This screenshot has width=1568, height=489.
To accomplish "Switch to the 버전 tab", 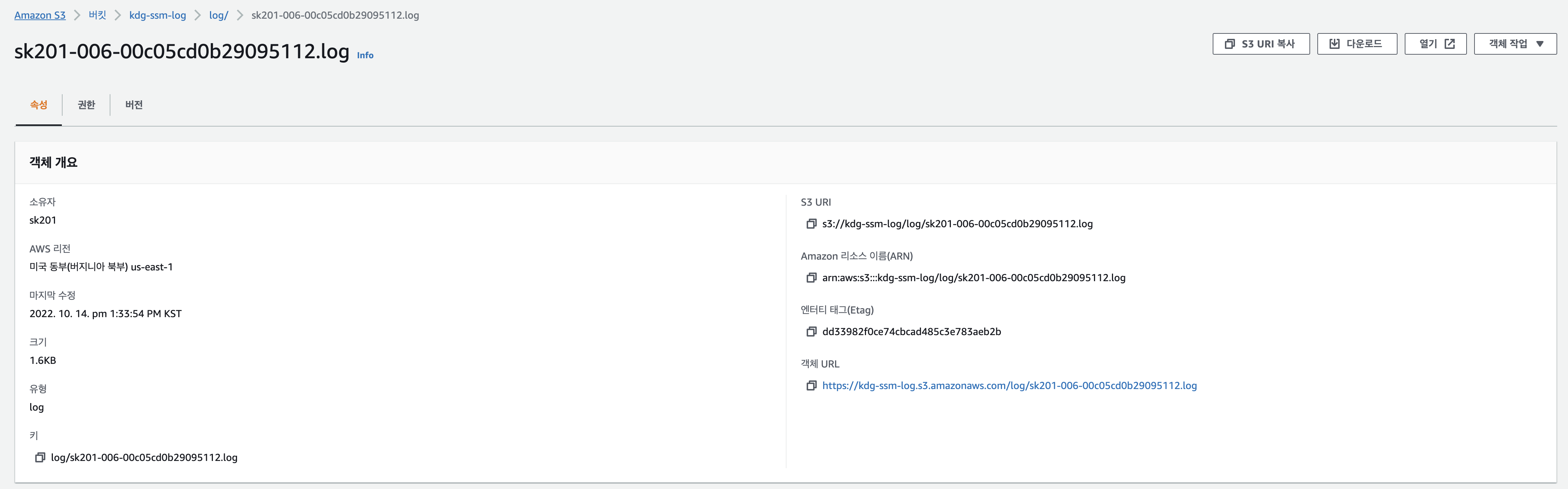I will (134, 105).
